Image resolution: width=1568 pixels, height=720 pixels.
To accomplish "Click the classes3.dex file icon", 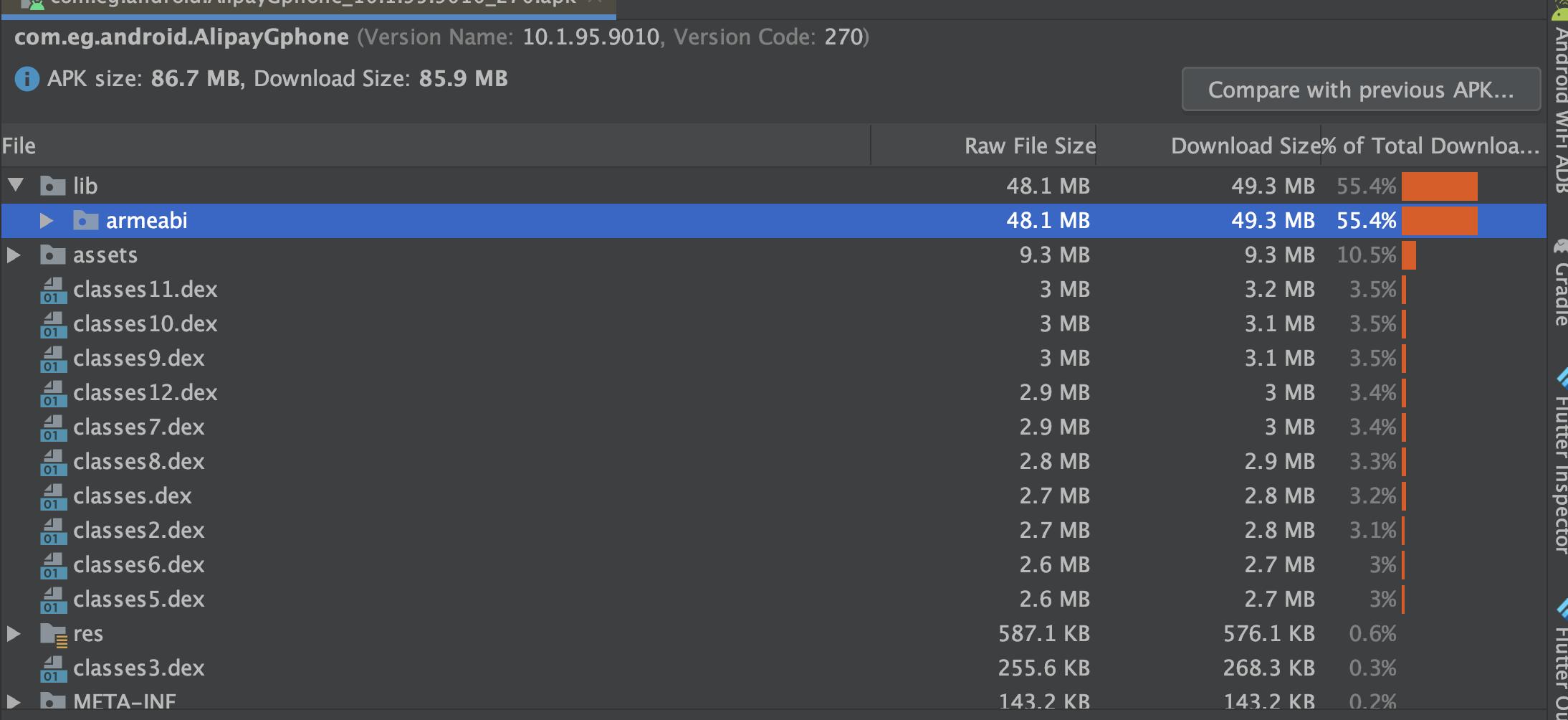I will [x=54, y=668].
